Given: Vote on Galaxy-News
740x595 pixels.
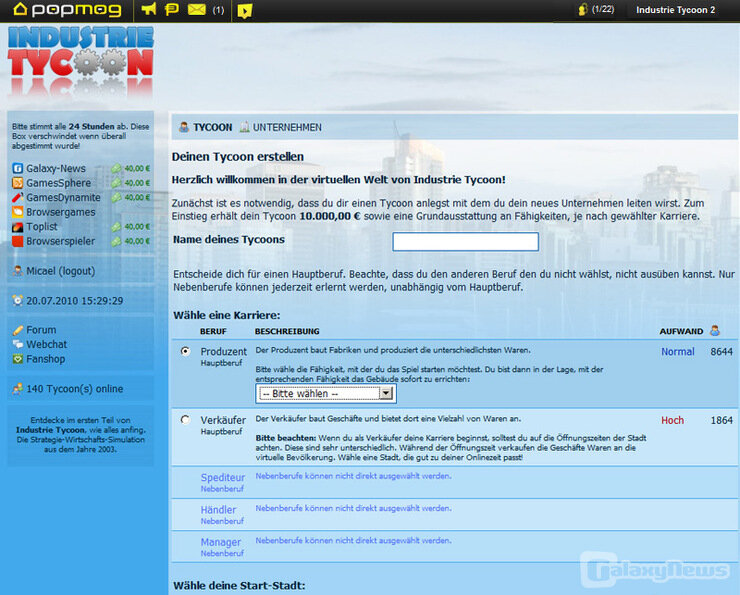Looking at the screenshot, I should click(x=56, y=168).
